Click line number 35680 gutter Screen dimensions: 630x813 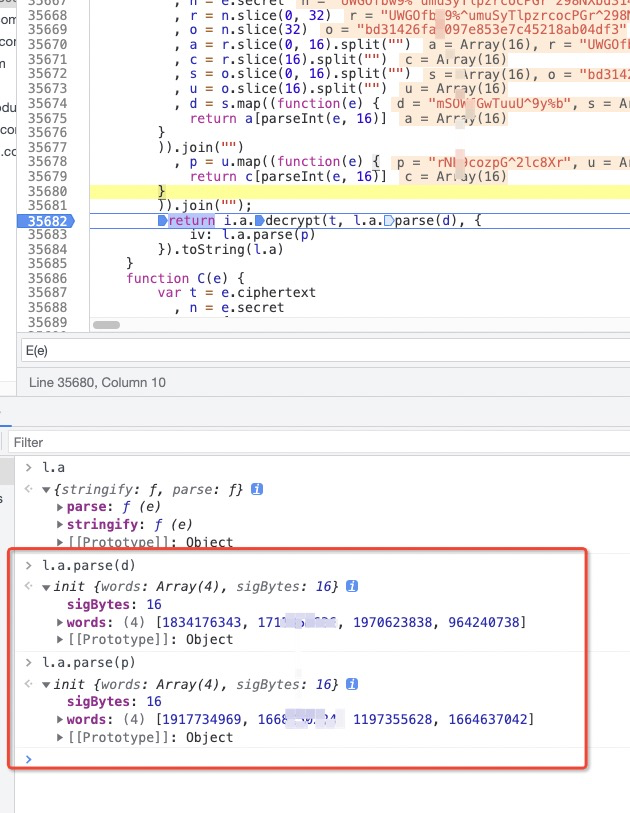[47, 191]
